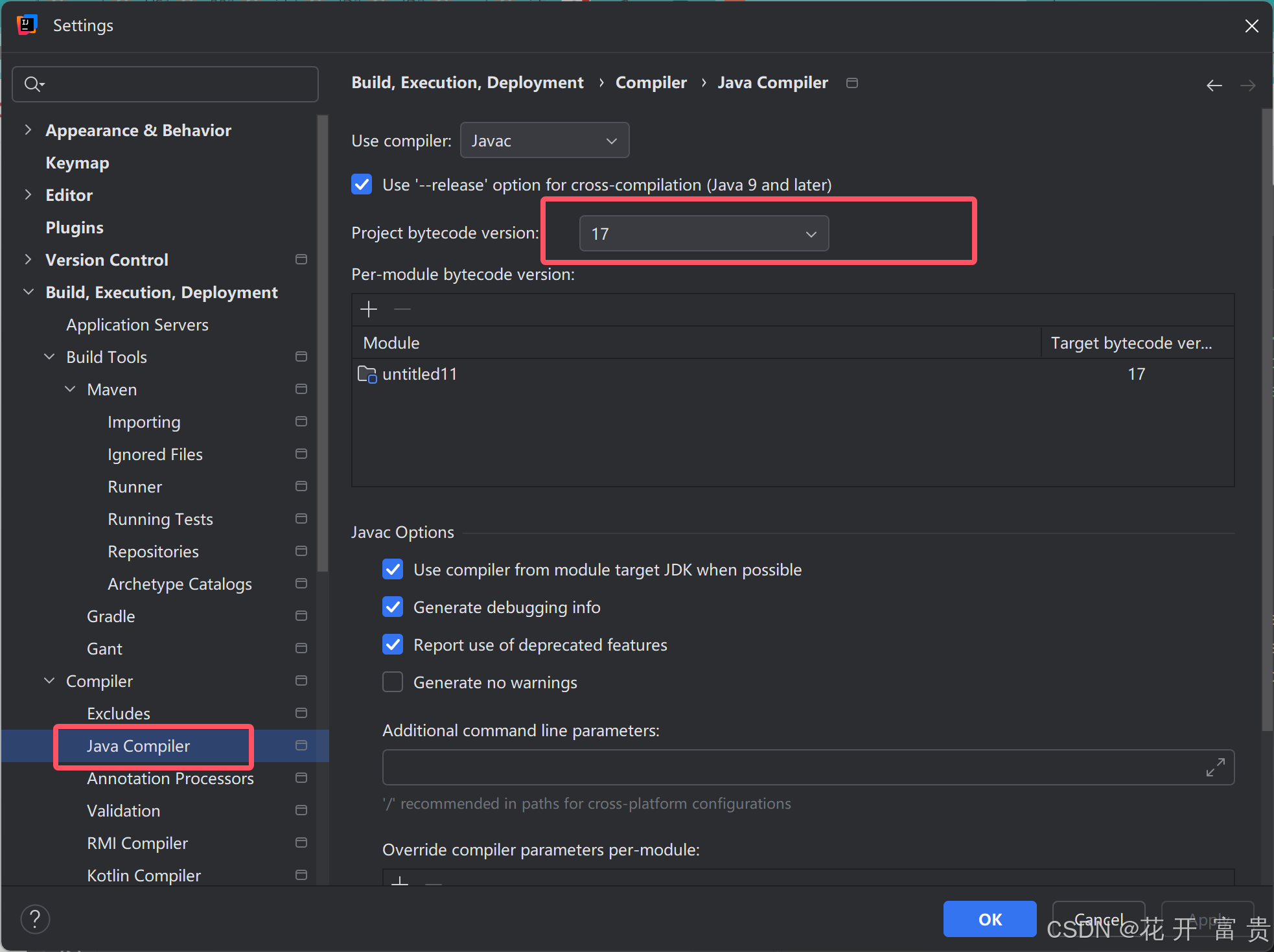Collapse the Maven tree node
1274x952 pixels.
tap(70, 389)
